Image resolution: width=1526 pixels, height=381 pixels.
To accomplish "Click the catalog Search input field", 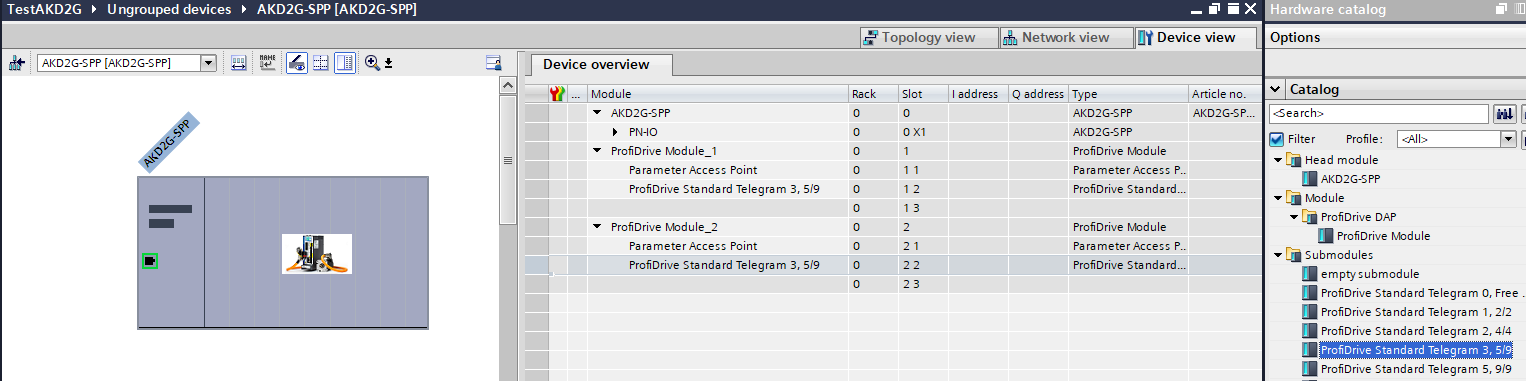I will [x=1378, y=114].
